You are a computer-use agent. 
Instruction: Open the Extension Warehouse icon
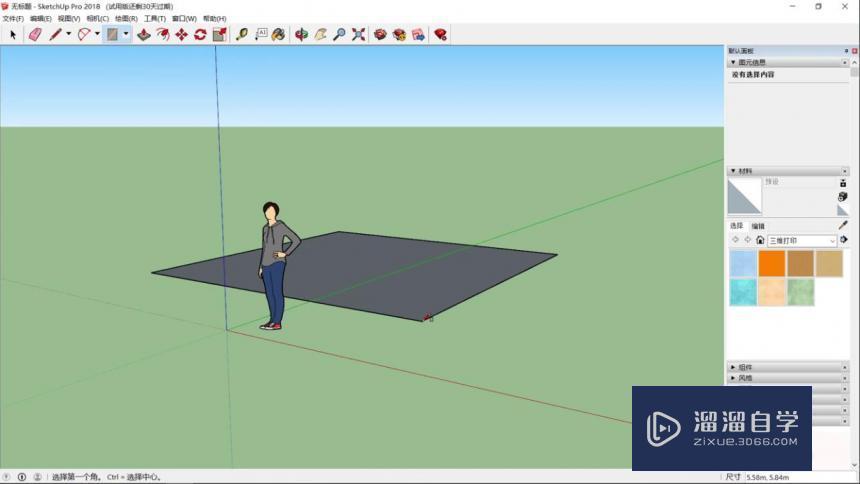pyautogui.click(x=399, y=35)
